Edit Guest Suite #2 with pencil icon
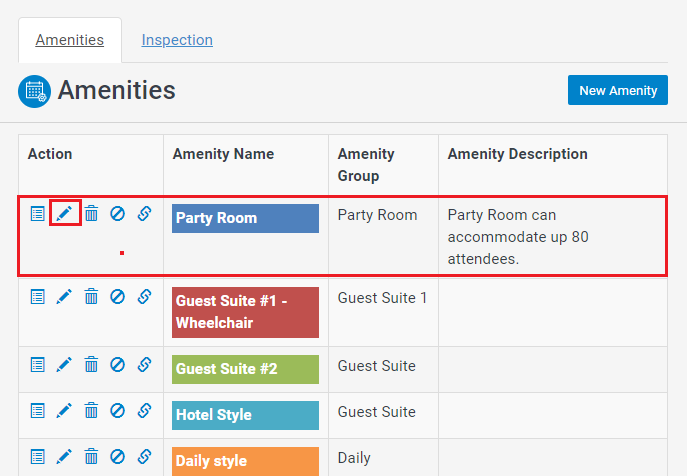Screen dimensions: 687x476 point(65,367)
